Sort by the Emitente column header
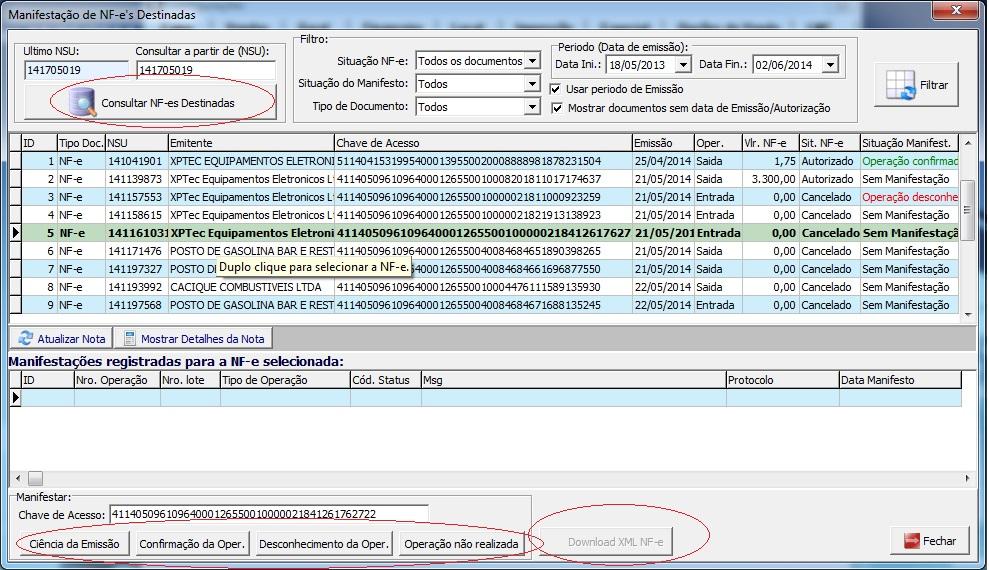 (x=251, y=143)
